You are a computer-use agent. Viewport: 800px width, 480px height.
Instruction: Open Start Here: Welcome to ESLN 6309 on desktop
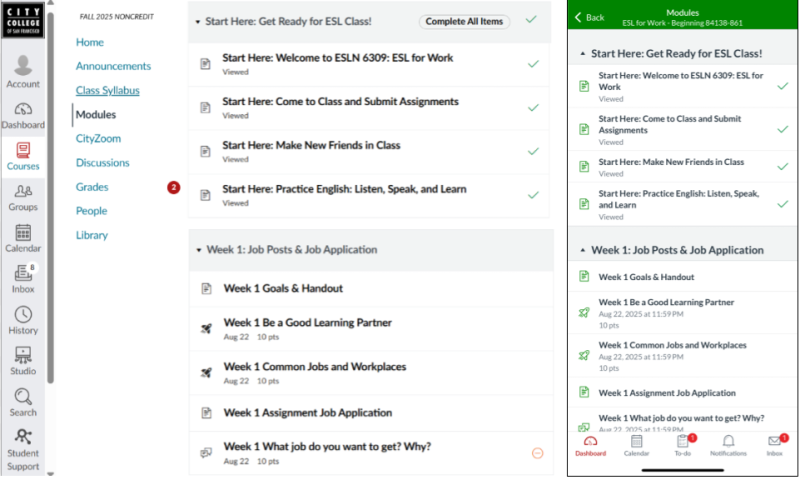(x=337, y=58)
